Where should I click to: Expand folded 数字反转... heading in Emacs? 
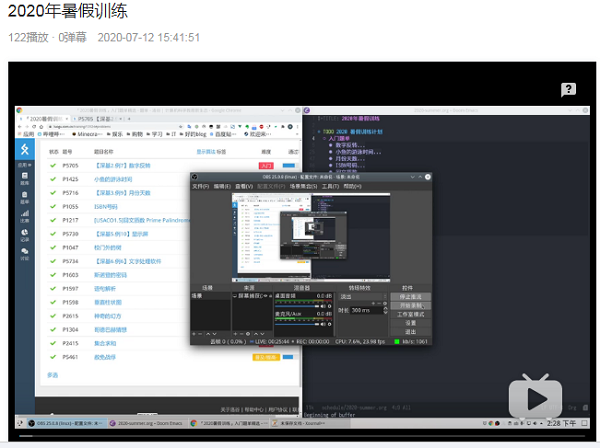[x=350, y=145]
